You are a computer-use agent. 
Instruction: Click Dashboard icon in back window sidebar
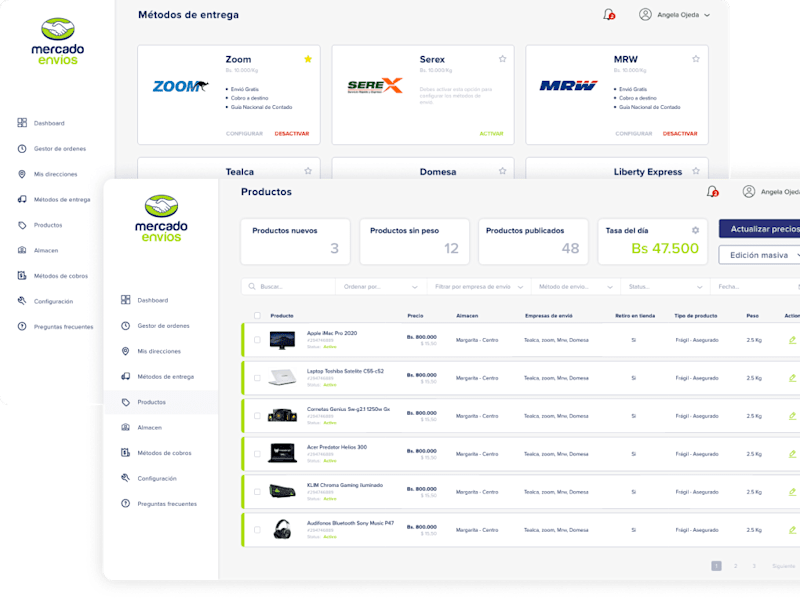click(x=22, y=123)
